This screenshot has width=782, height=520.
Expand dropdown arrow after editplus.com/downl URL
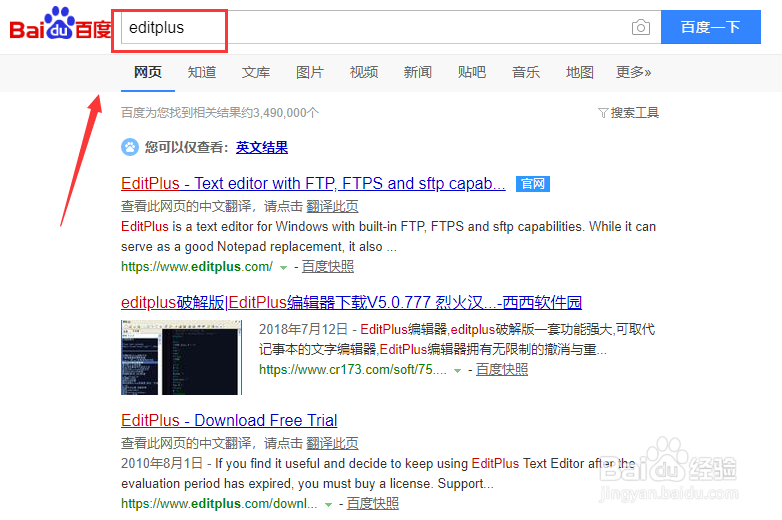click(328, 505)
